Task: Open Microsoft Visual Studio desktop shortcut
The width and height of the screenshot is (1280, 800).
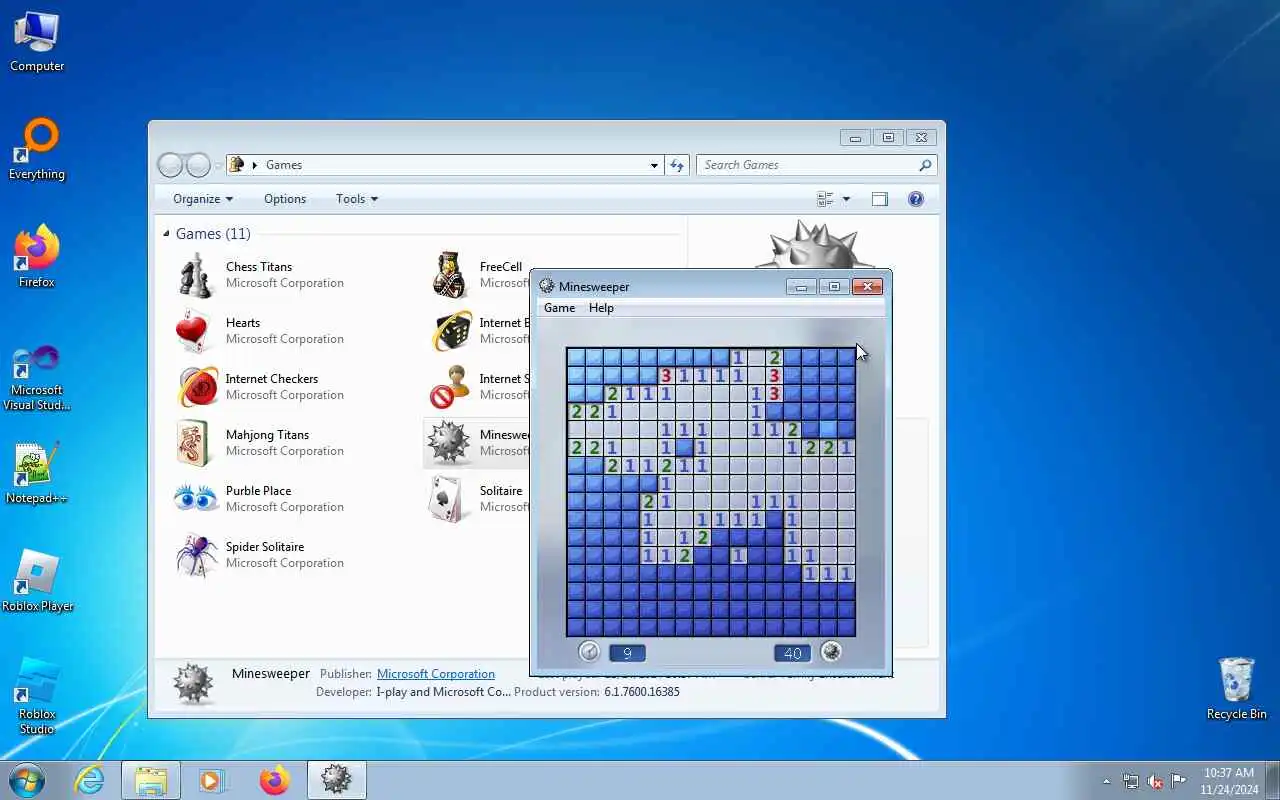Action: click(x=37, y=378)
